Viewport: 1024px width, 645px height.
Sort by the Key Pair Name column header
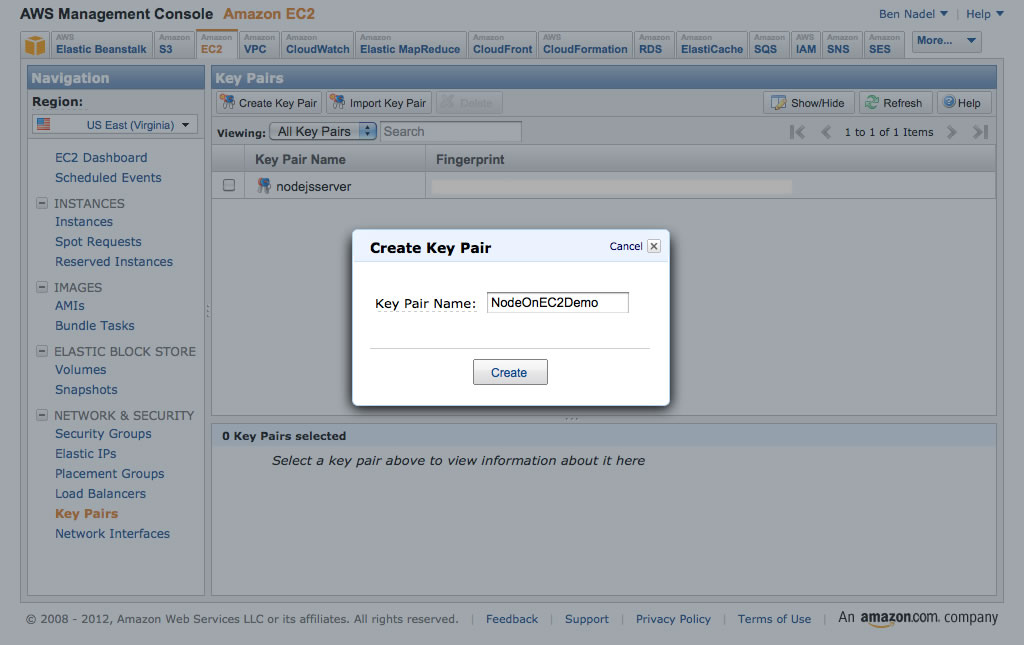335,159
